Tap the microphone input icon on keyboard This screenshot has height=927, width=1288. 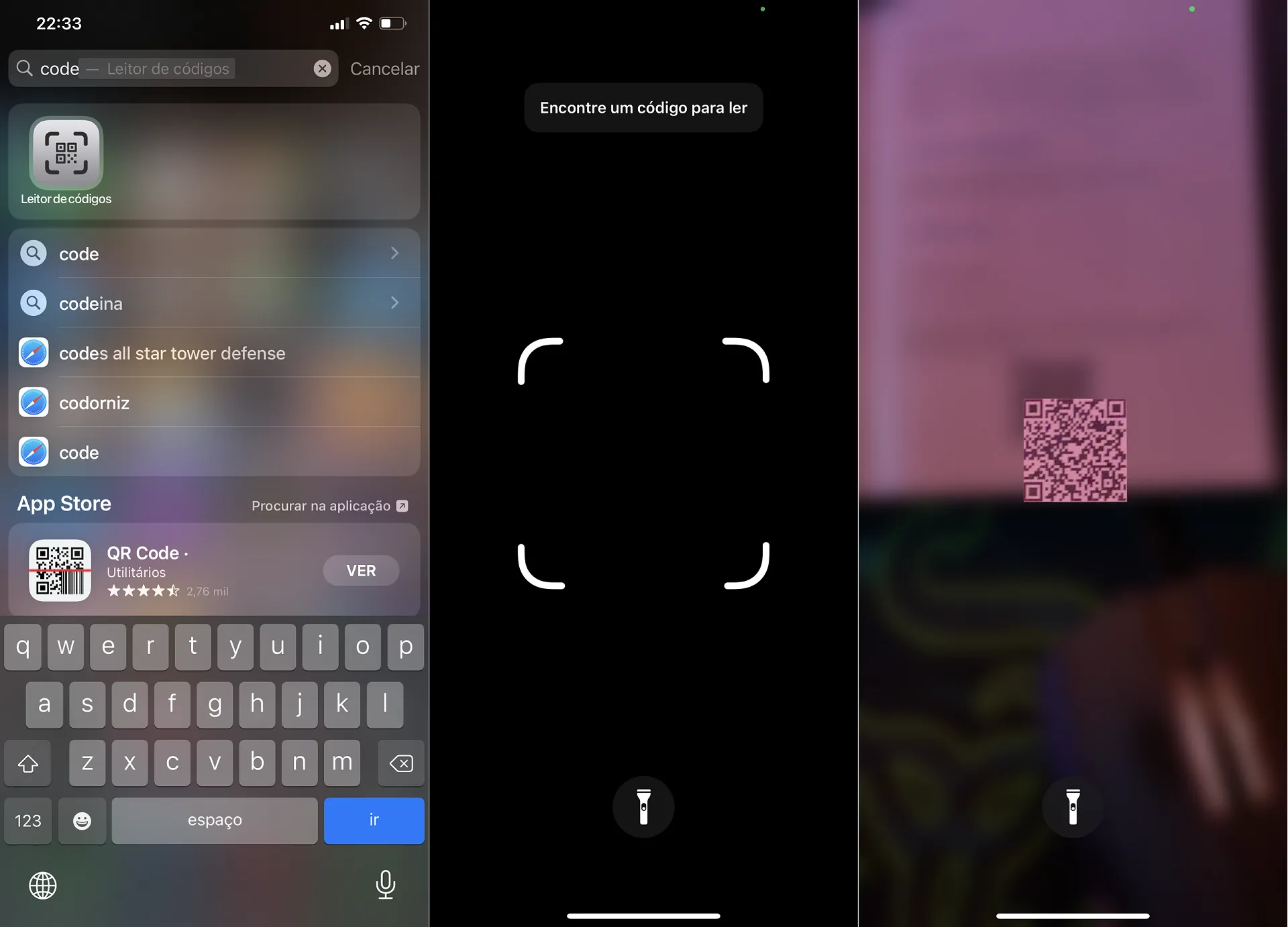(x=385, y=883)
